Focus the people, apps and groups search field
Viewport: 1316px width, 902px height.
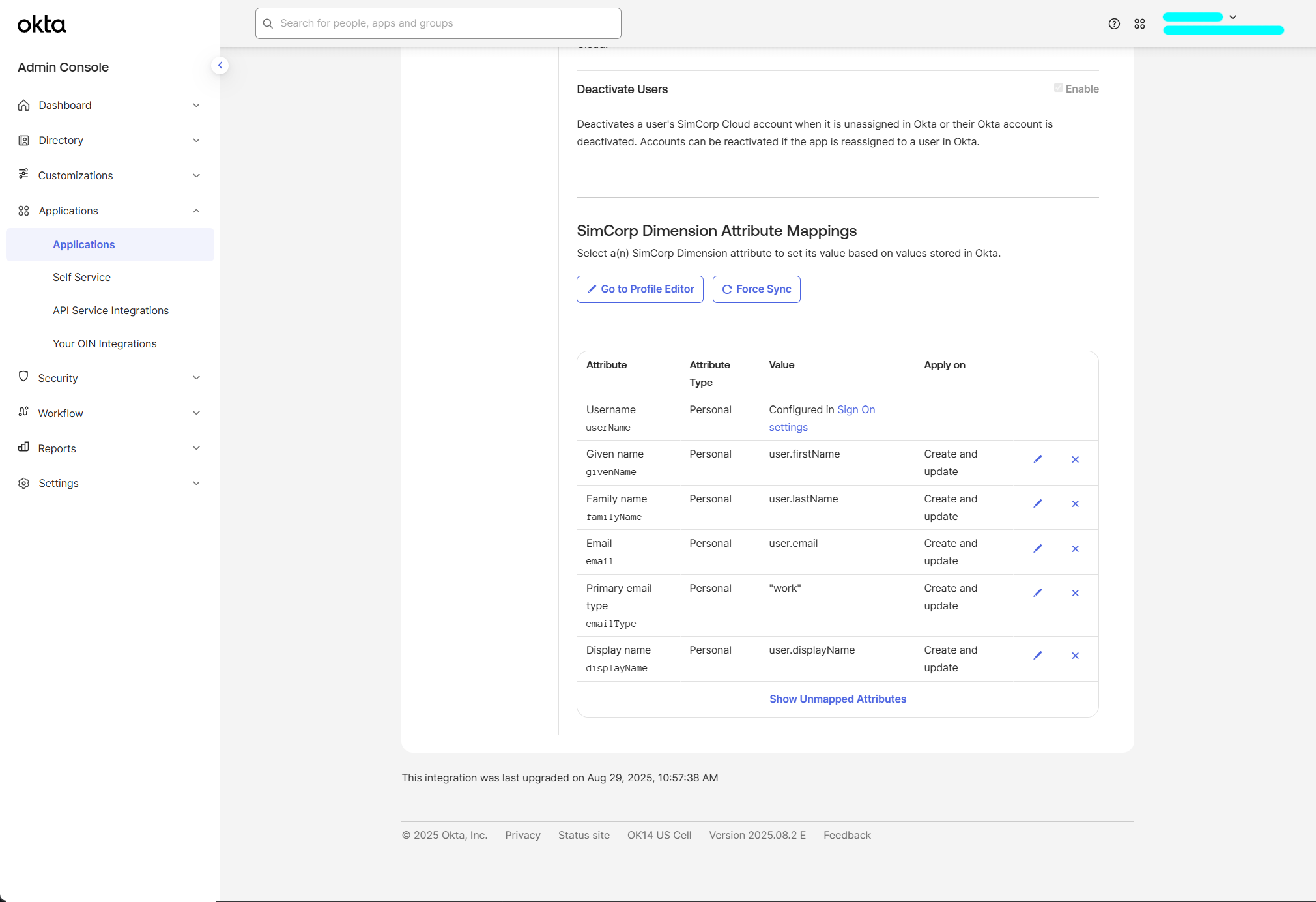coord(438,23)
